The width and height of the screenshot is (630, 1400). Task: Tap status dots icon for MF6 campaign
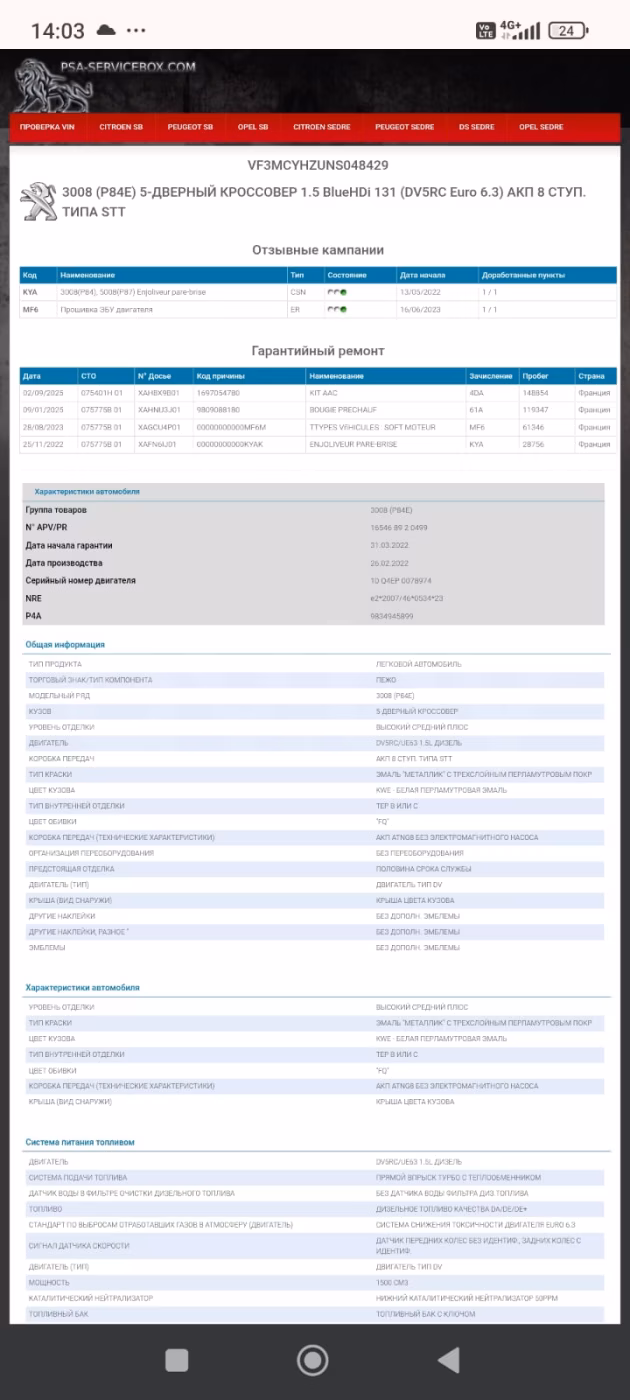point(337,309)
